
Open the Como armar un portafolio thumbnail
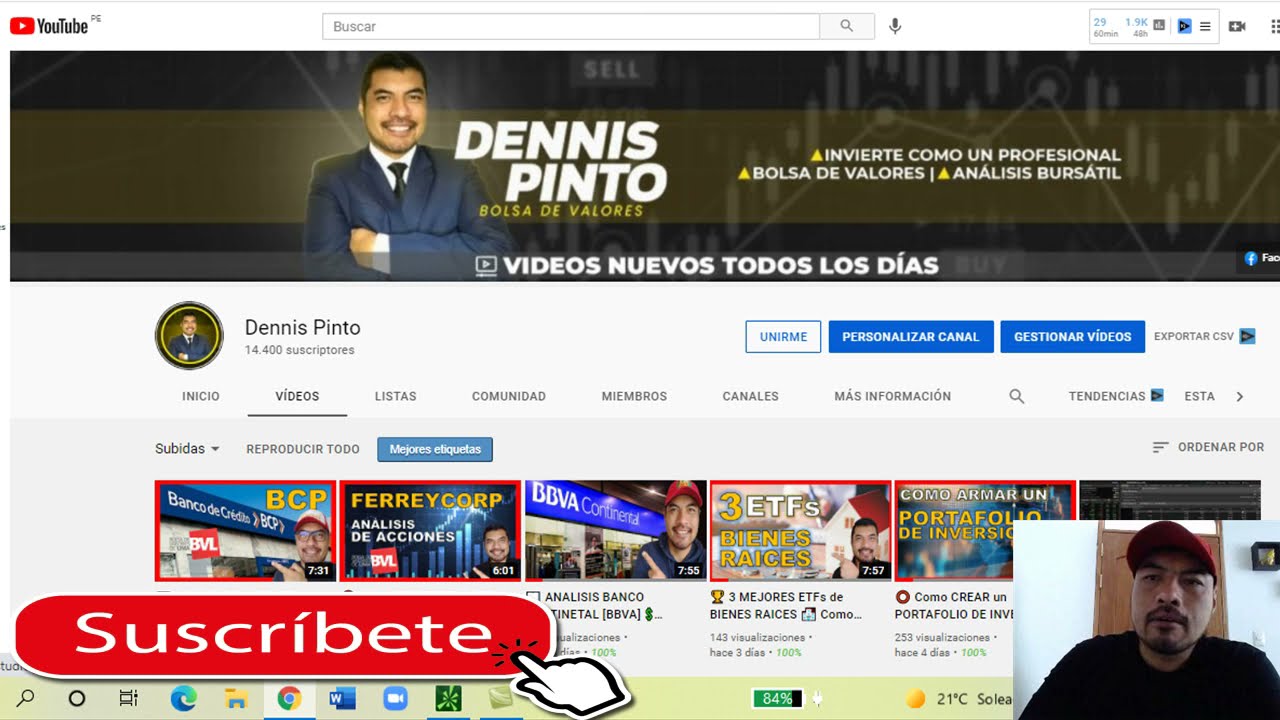[x=985, y=530]
